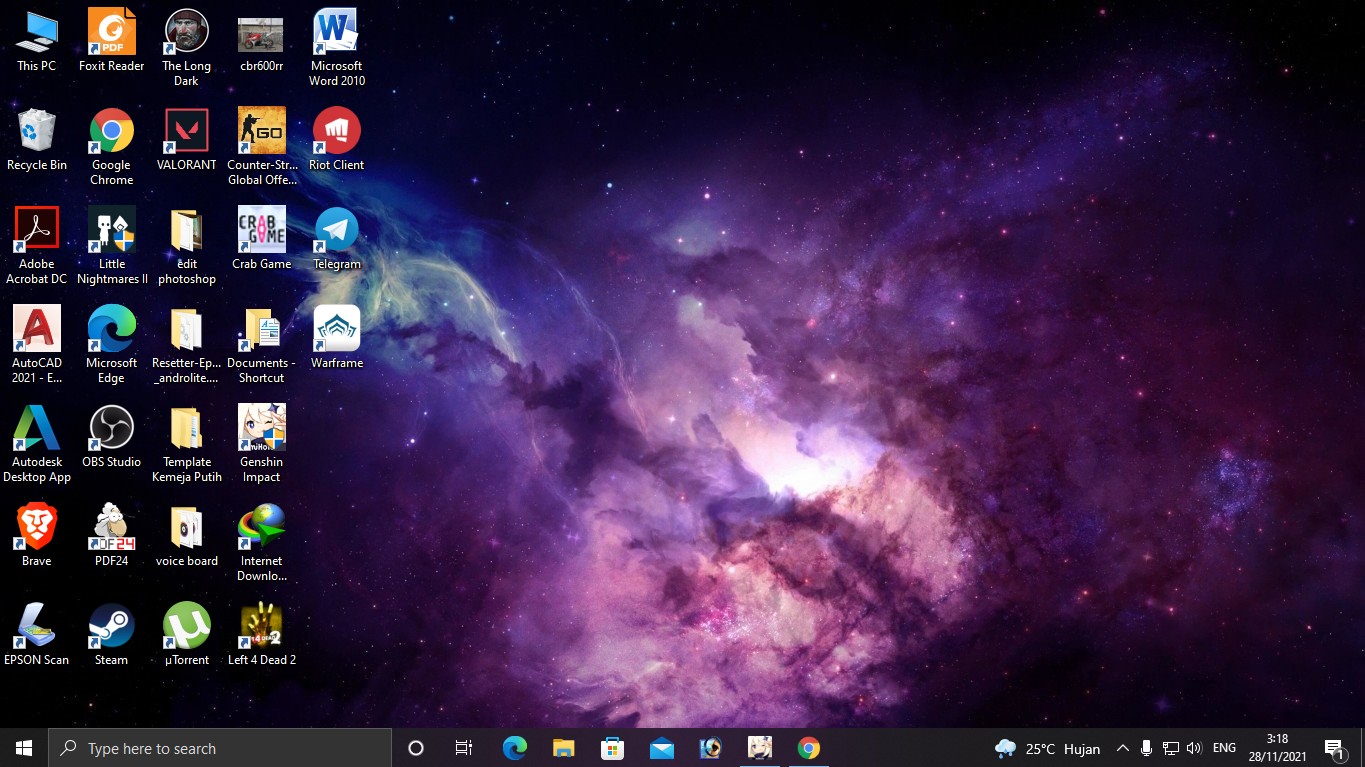Viewport: 1365px width, 767px height.
Task: Switch to Google Chrome on the taskbar
Action: [x=809, y=748]
